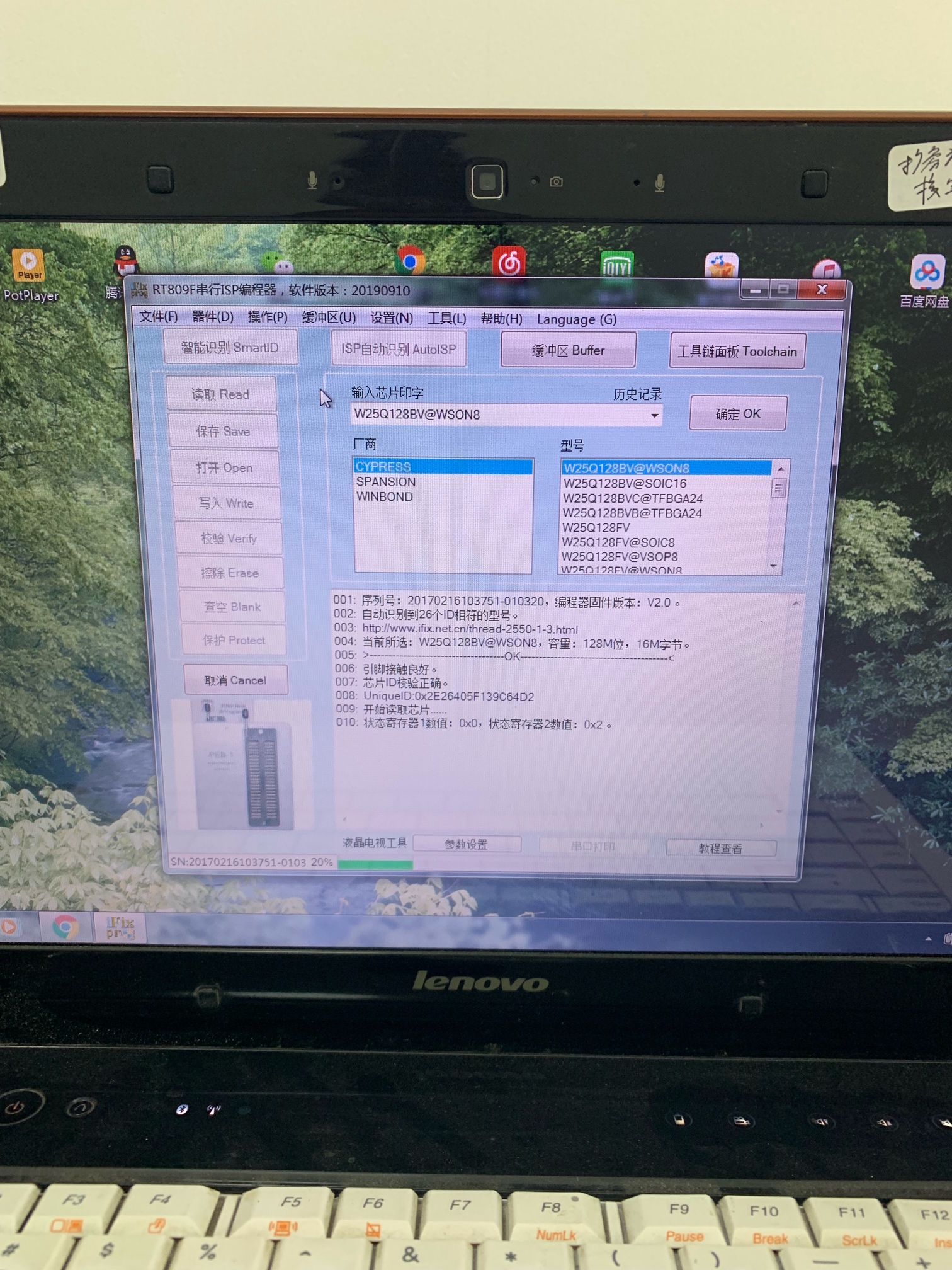Launch Chrome from the desktop shortcut
This screenshot has height=1270, width=952.
tap(410, 261)
